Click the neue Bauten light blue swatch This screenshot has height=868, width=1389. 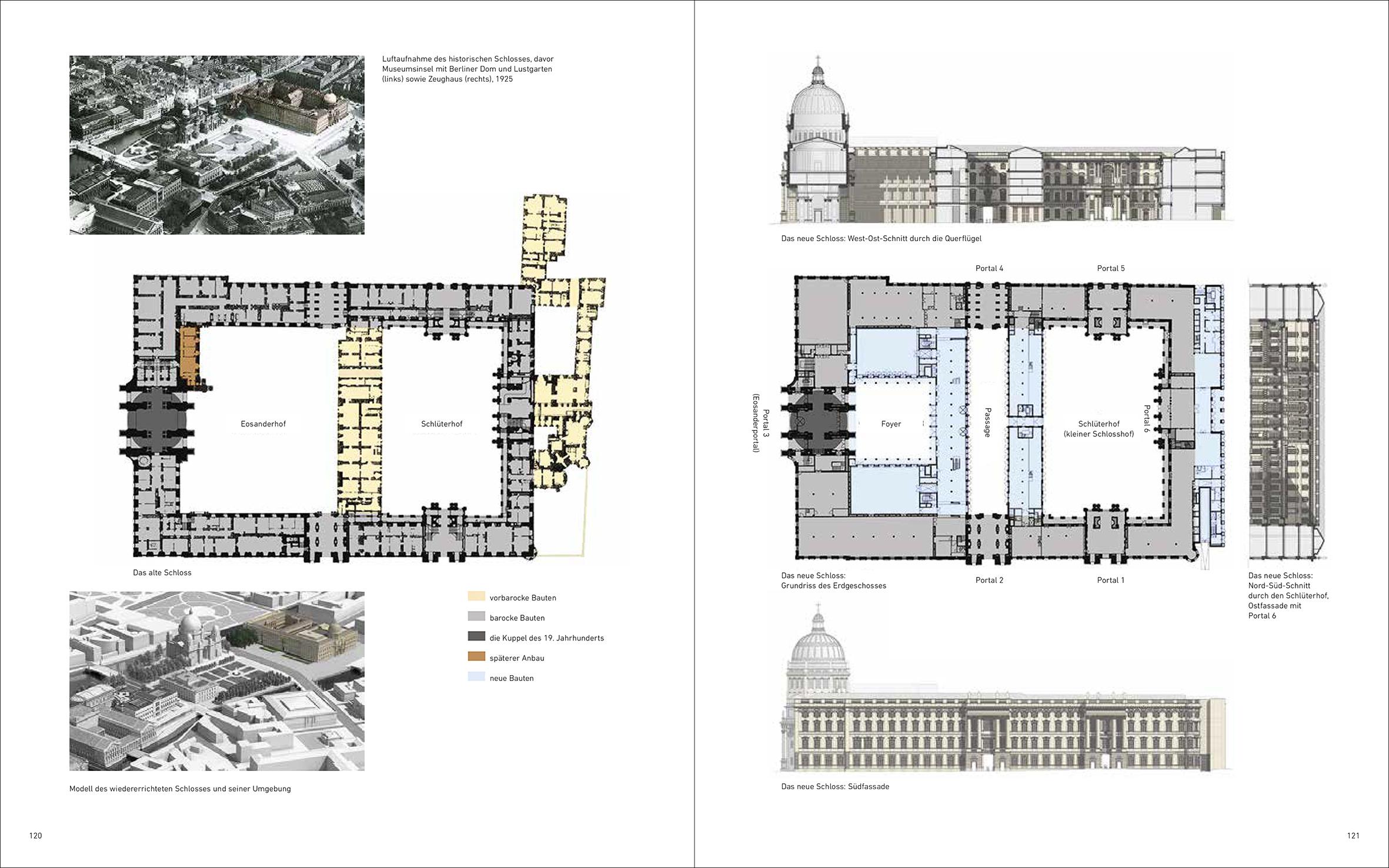[x=476, y=677]
